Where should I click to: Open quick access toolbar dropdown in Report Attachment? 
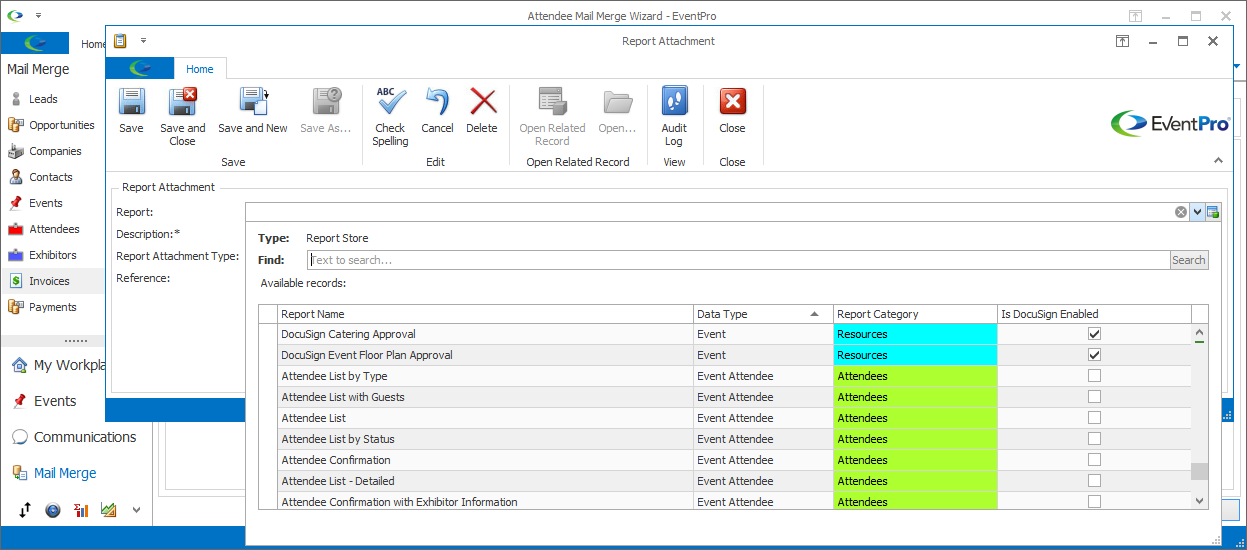click(143, 41)
